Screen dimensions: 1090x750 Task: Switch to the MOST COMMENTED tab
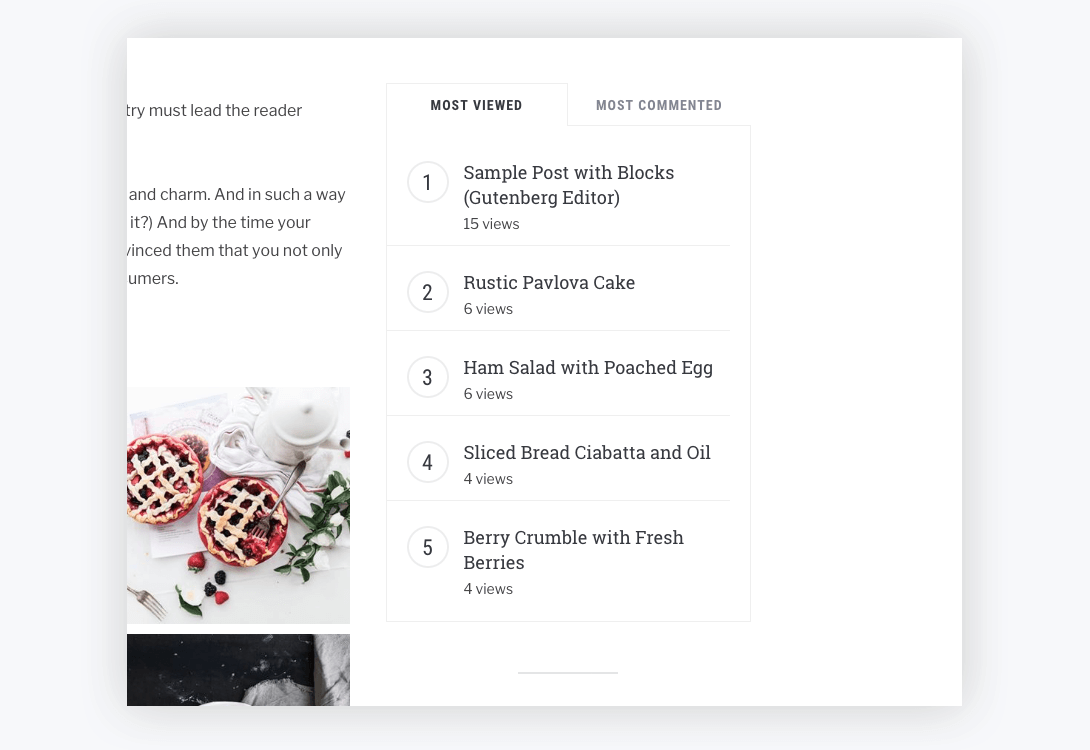(659, 105)
